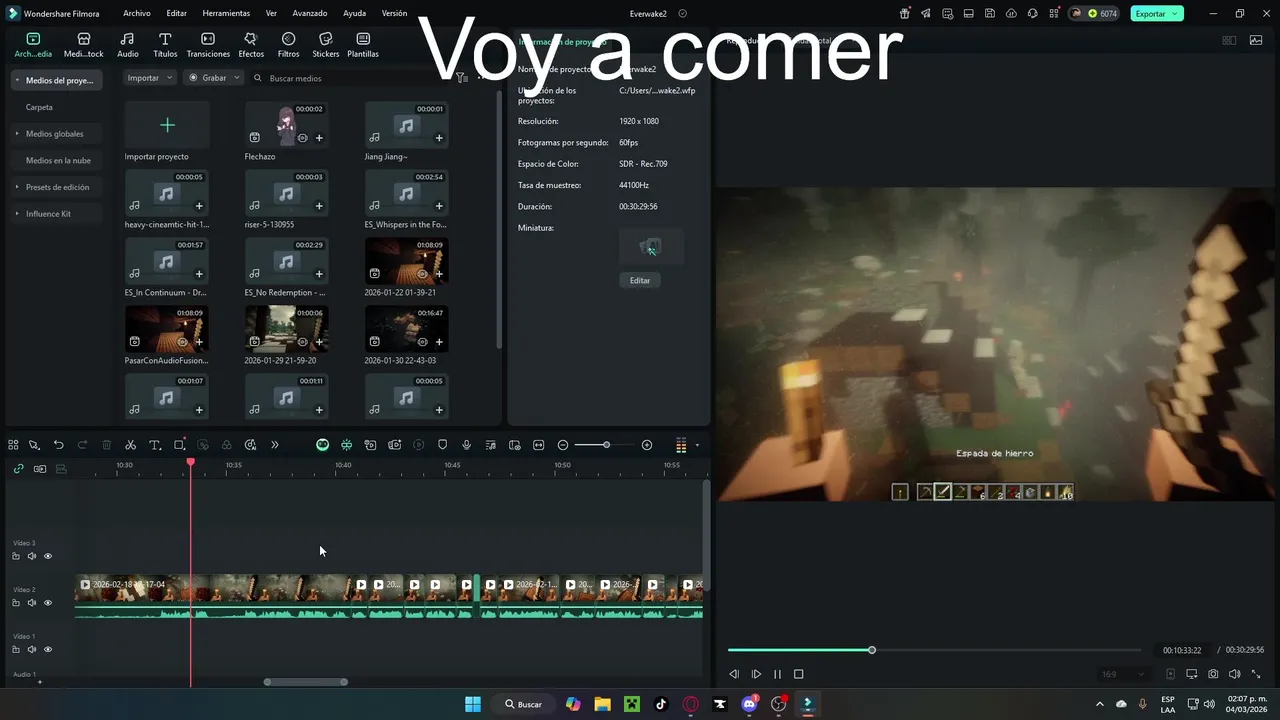
Task: Enter fullscreen preview with the expand icon
Action: [1256, 675]
